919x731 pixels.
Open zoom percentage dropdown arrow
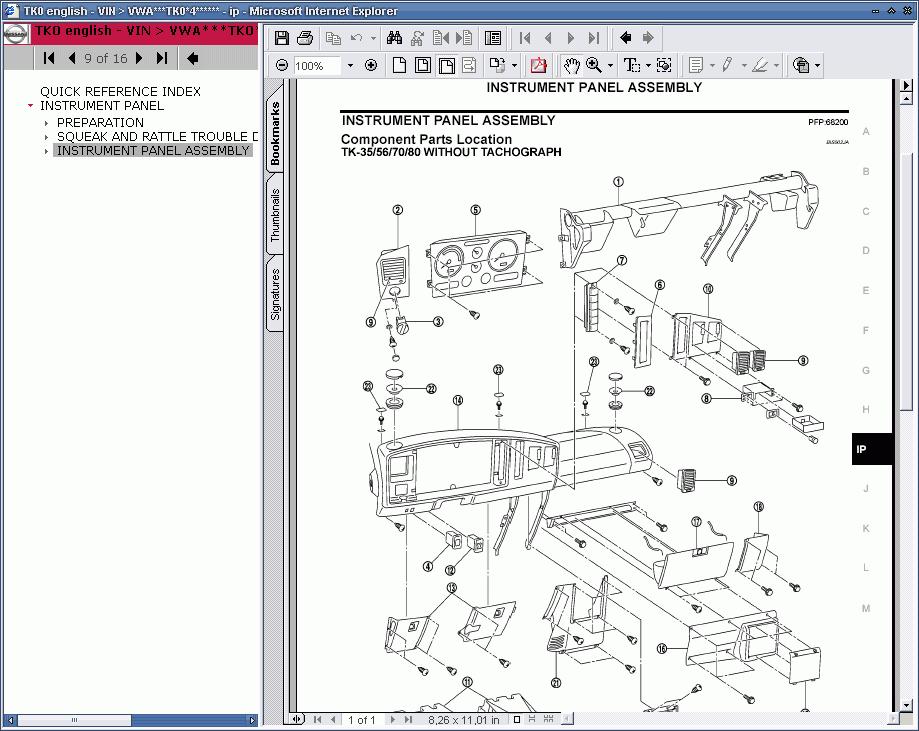pyautogui.click(x=350, y=66)
